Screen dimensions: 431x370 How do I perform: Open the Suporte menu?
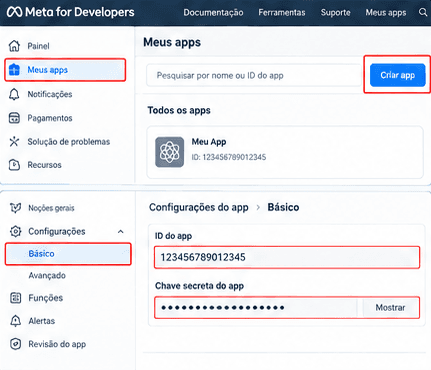click(x=335, y=13)
